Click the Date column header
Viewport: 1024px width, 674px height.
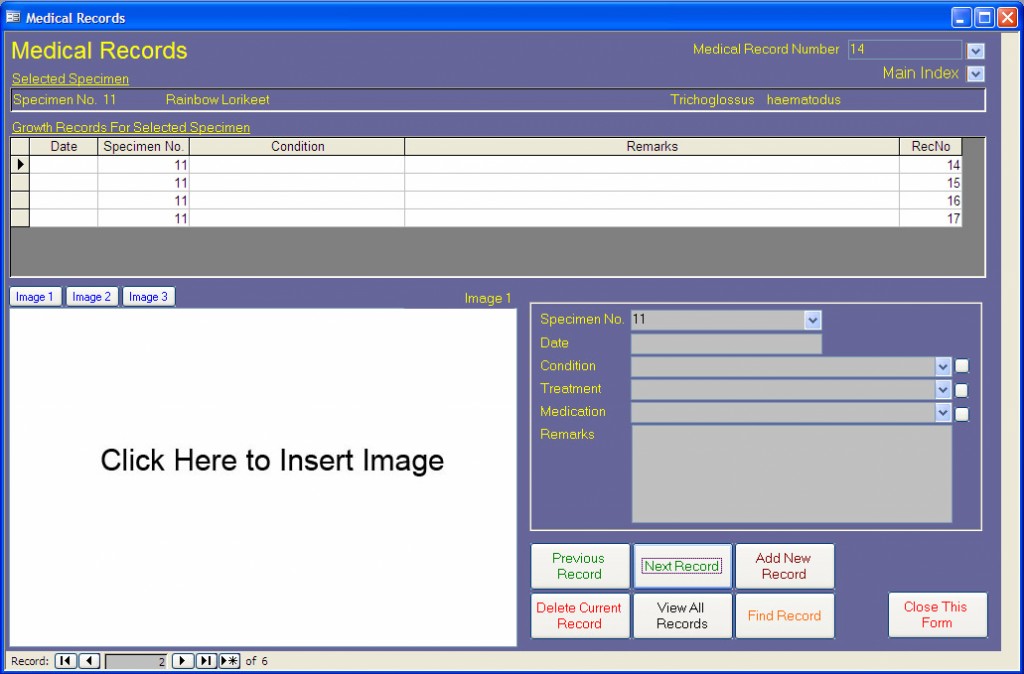coord(64,146)
